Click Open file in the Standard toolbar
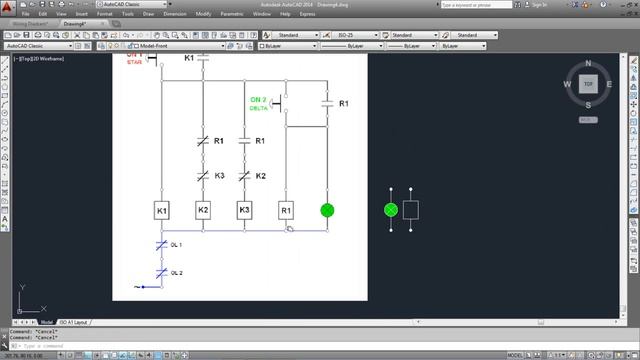This screenshot has height=360, width=640. click(x=17, y=36)
